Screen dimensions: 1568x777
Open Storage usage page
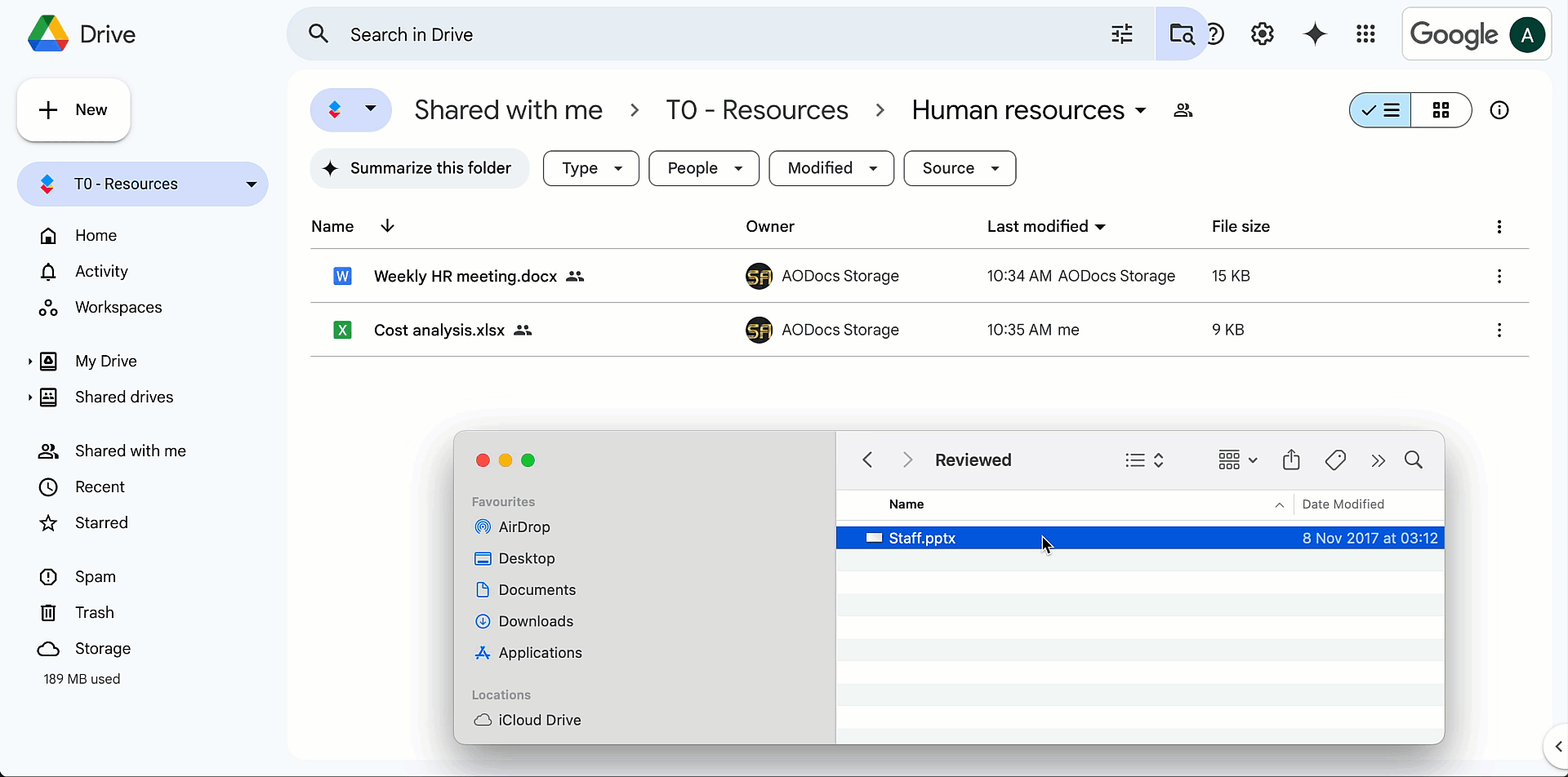pyautogui.click(x=102, y=648)
